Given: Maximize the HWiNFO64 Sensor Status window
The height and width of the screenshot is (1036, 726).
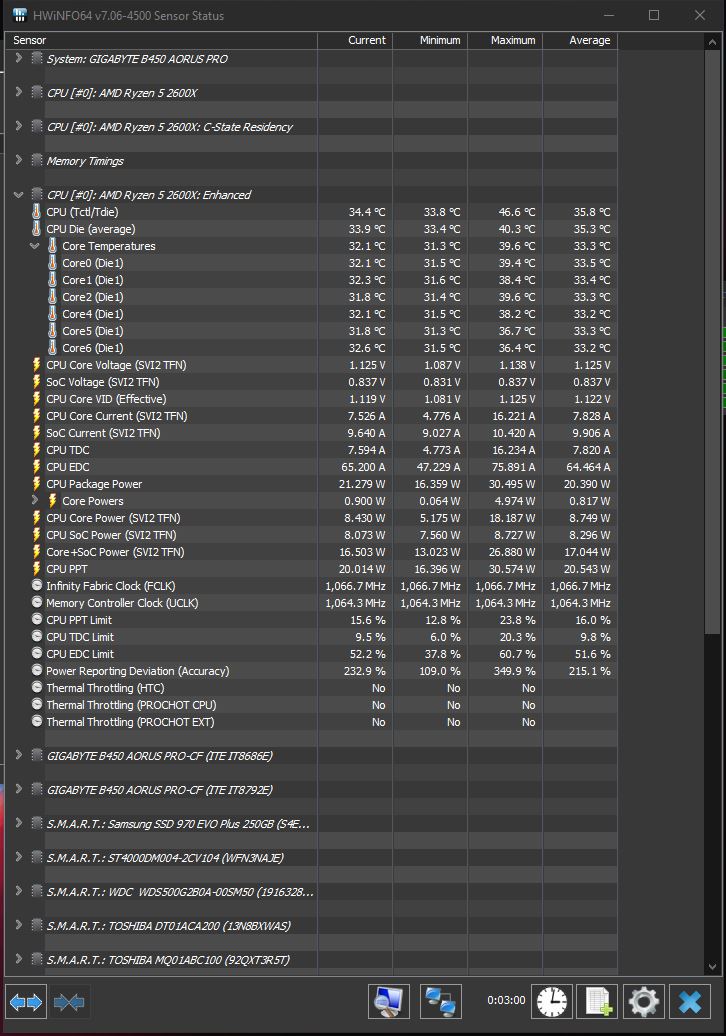Looking at the screenshot, I should pyautogui.click(x=653, y=15).
